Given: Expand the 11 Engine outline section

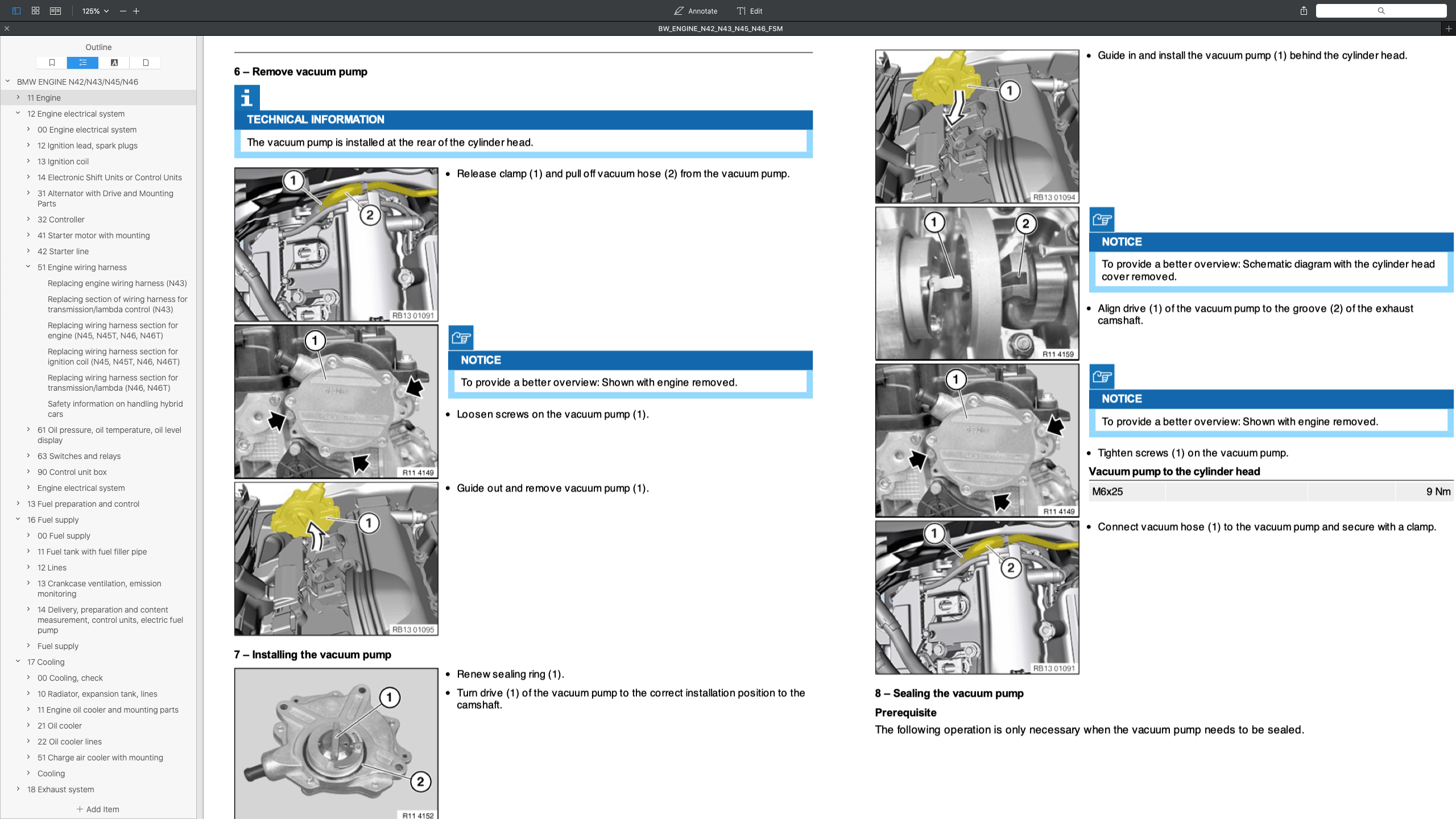Looking at the screenshot, I should (18, 97).
